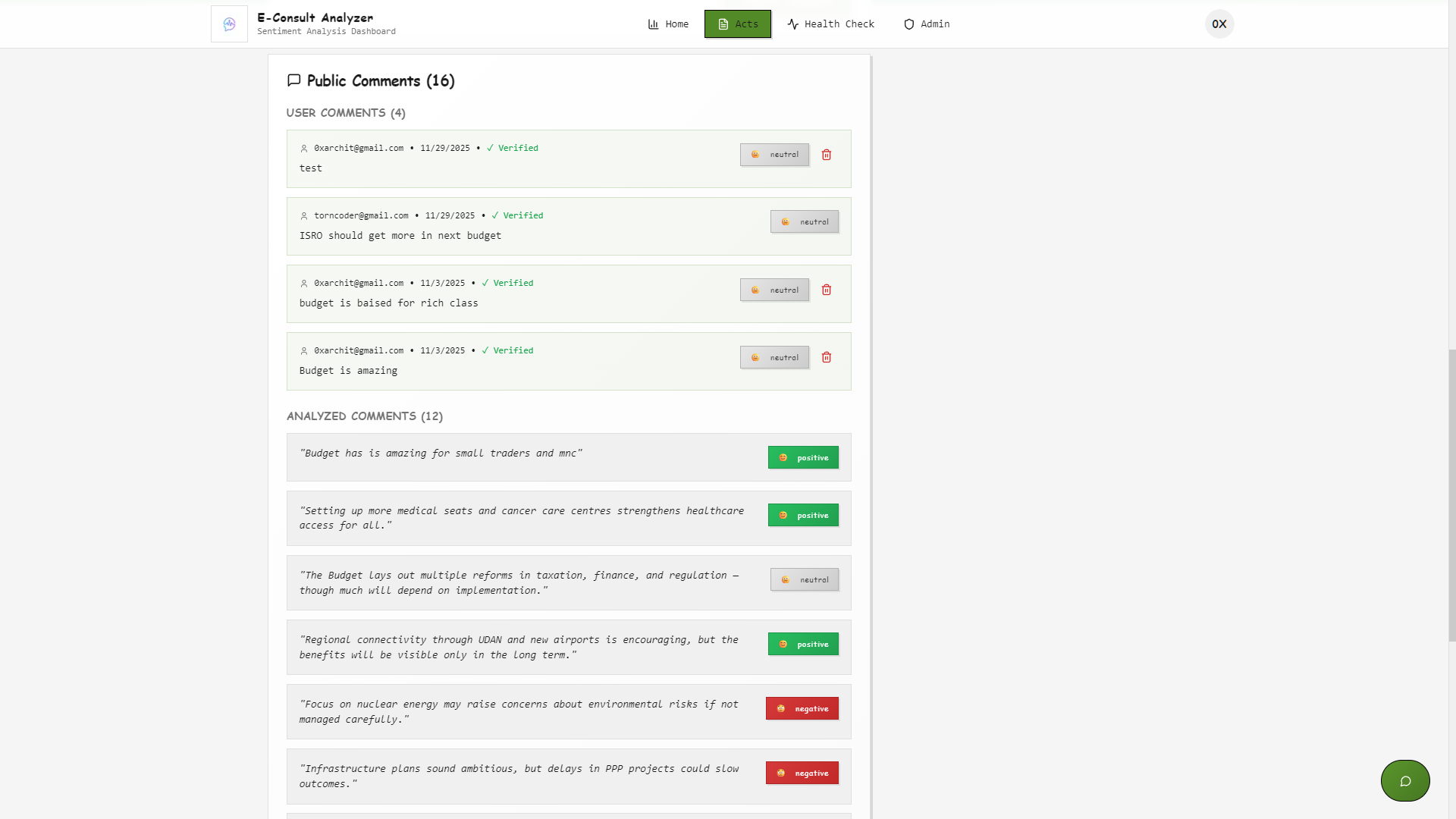The image size is (1456, 819).
Task: Select the Acts navigation tab
Action: click(x=737, y=24)
